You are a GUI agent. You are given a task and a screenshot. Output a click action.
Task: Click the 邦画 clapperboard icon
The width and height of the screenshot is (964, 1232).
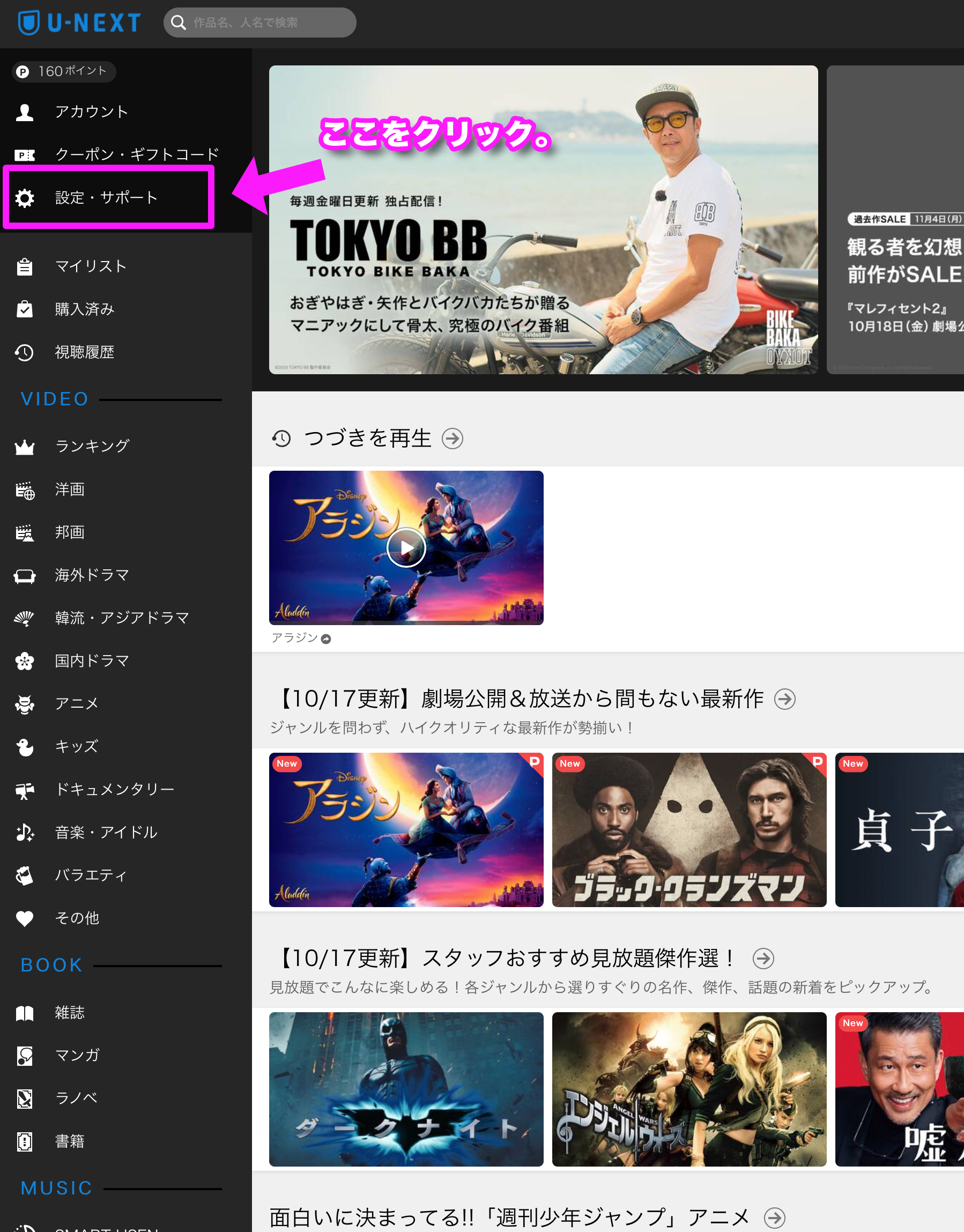pyautogui.click(x=24, y=532)
